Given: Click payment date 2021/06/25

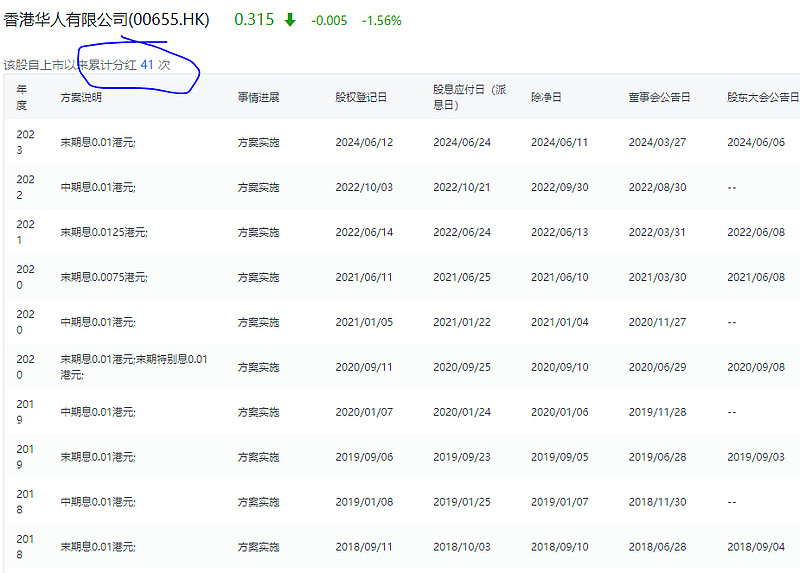Looking at the screenshot, I should (x=462, y=277).
